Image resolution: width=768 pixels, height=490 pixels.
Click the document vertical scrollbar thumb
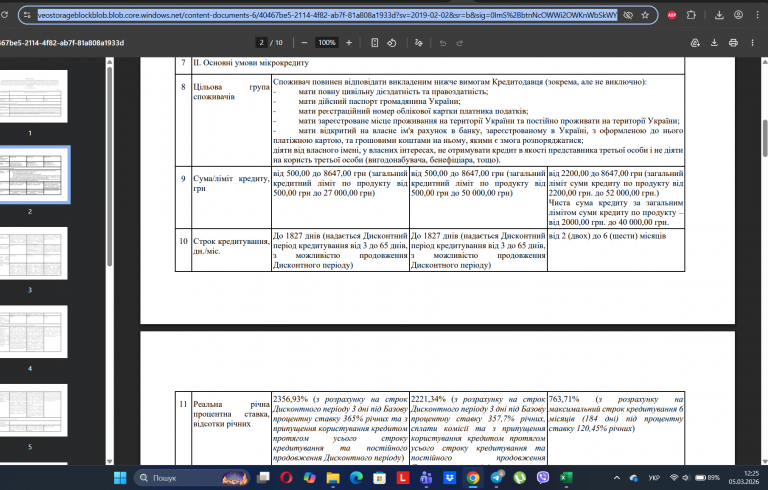pos(765,138)
